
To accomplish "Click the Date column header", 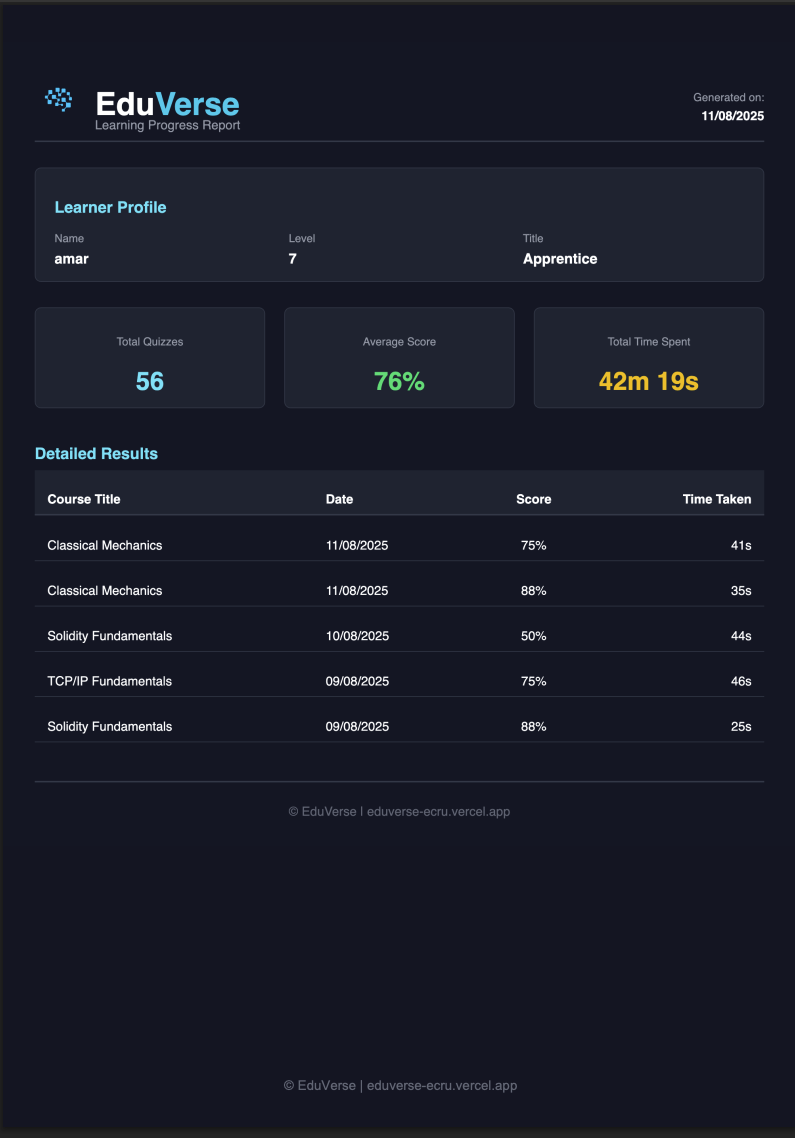I will pos(339,499).
